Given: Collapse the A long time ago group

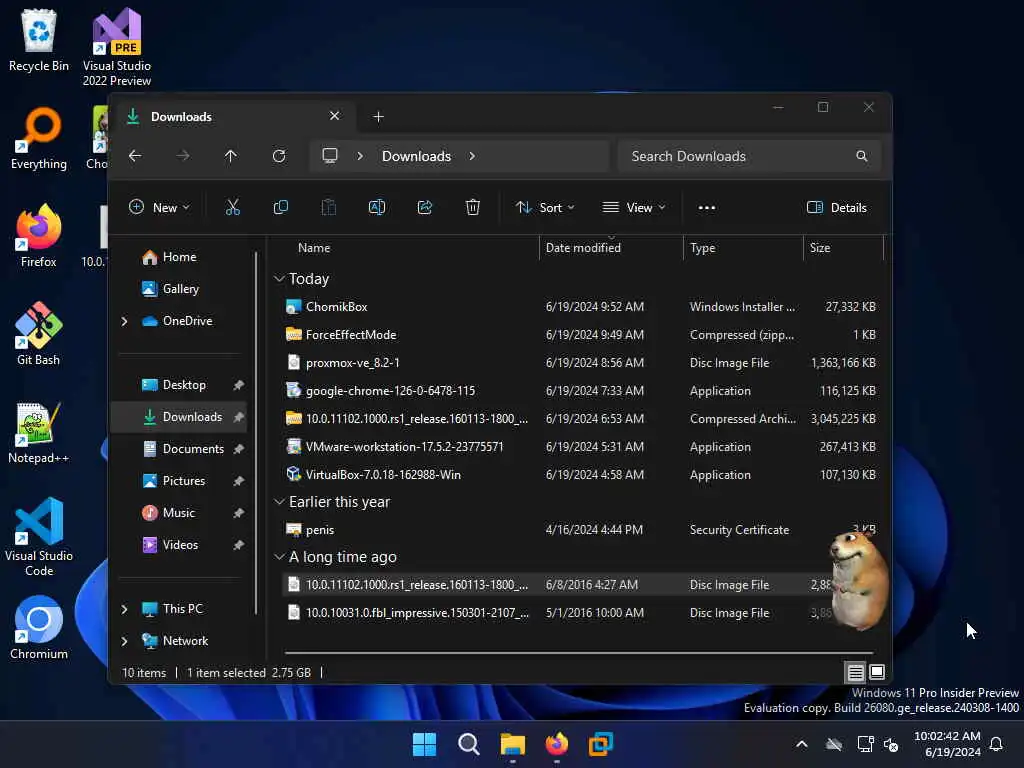Looking at the screenshot, I should click(279, 556).
